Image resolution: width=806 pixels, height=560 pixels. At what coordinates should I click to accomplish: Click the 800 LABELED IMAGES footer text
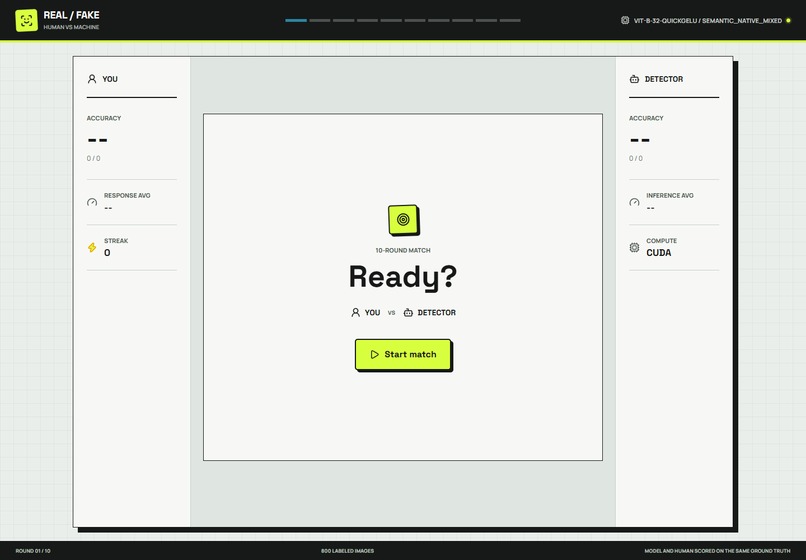point(347,551)
